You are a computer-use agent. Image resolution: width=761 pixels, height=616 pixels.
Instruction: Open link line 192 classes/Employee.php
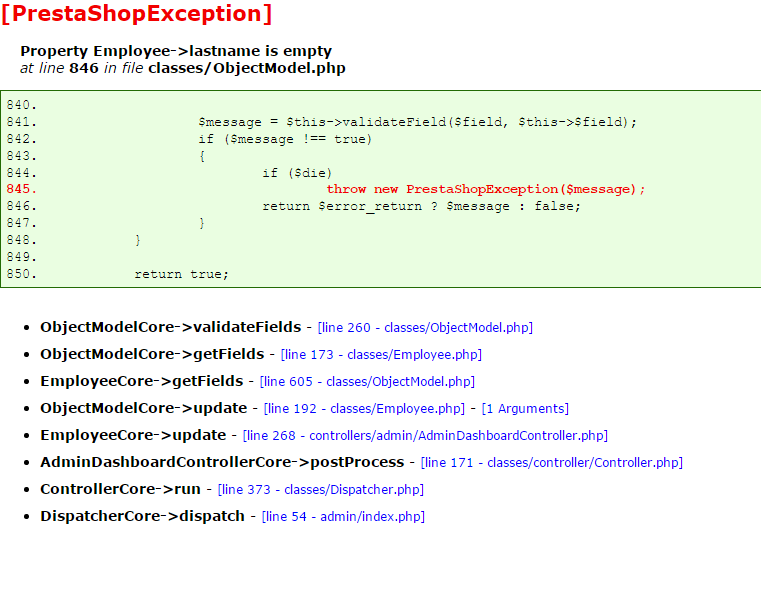pyautogui.click(x=364, y=409)
